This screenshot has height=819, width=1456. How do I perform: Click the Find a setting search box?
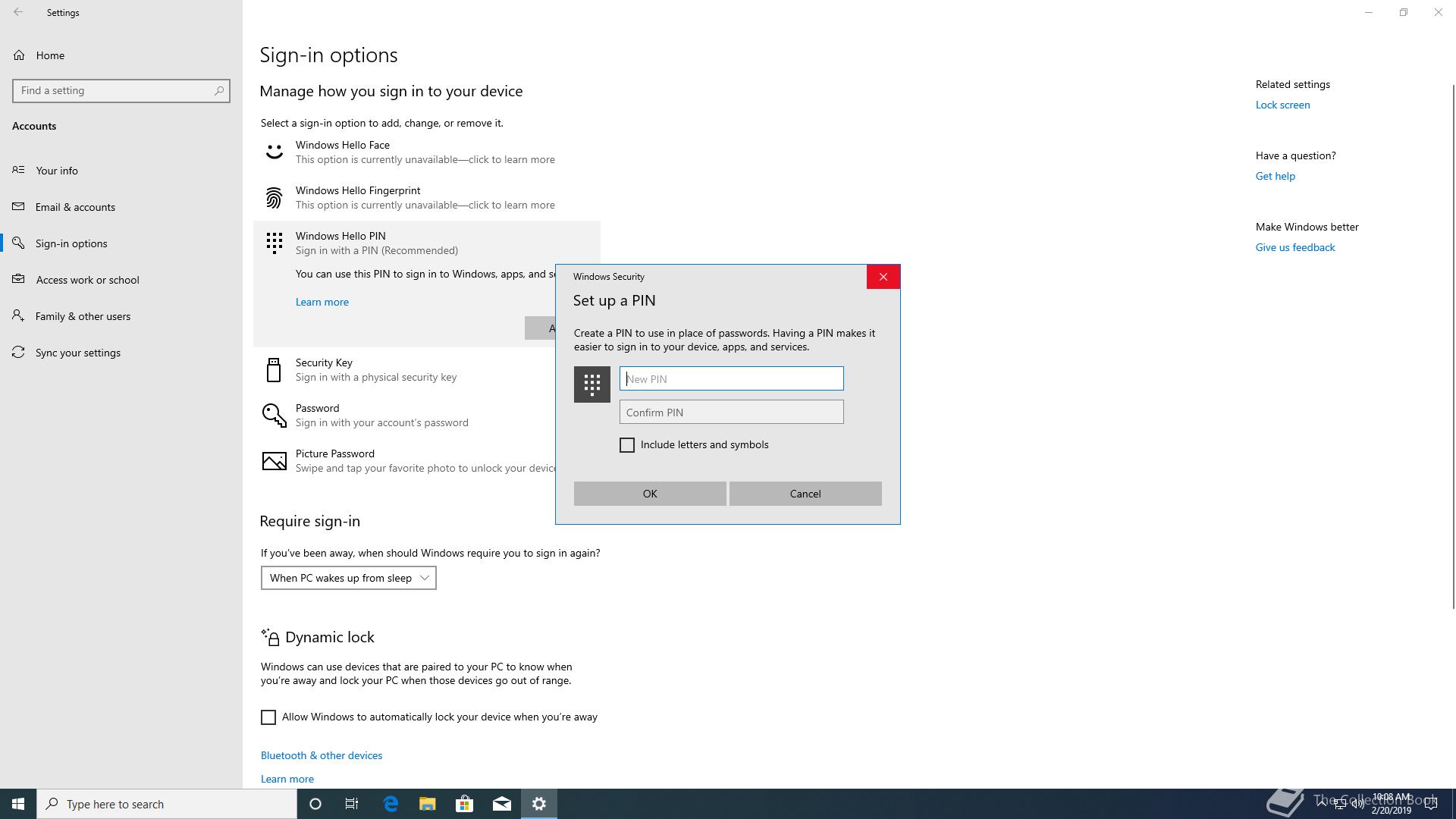114,90
